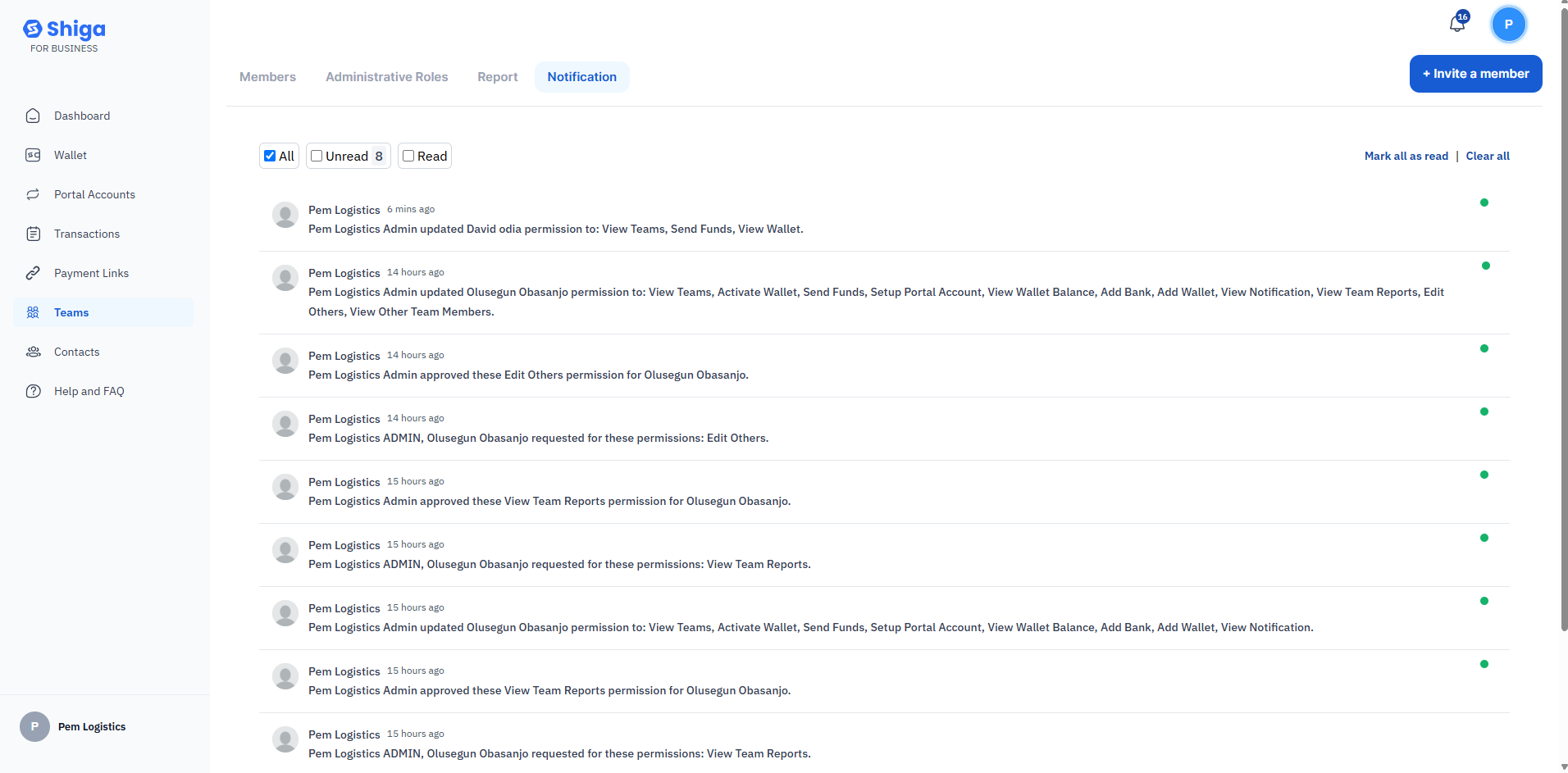Click the Dashboard home icon
The height and width of the screenshot is (773, 1568).
point(33,116)
